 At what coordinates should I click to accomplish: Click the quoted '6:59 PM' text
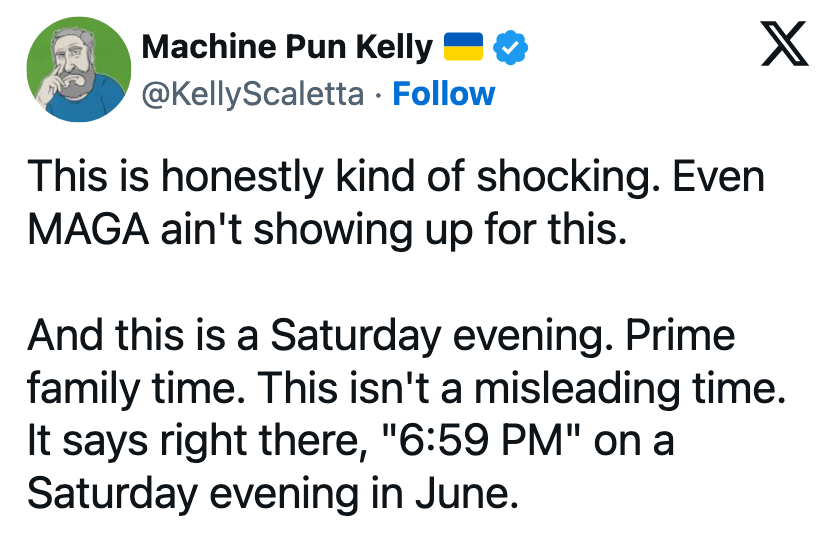coord(475,441)
